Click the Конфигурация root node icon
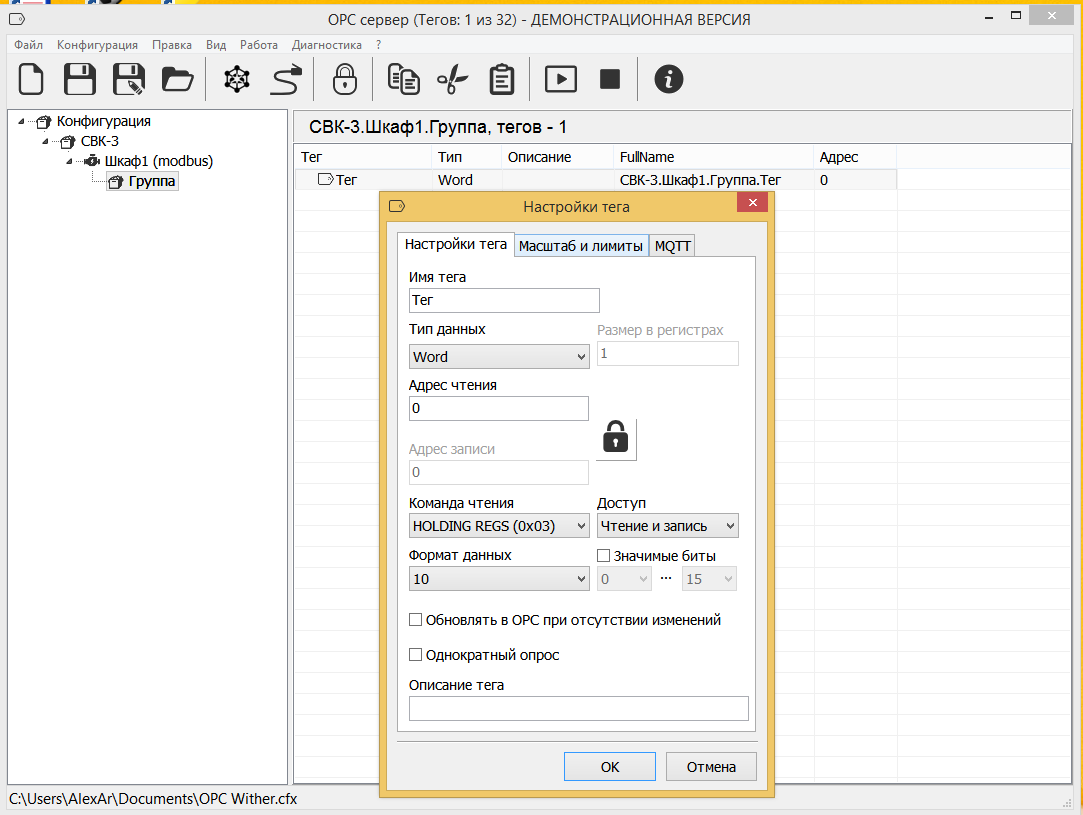1083x815 pixels. pyautogui.click(x=44, y=122)
